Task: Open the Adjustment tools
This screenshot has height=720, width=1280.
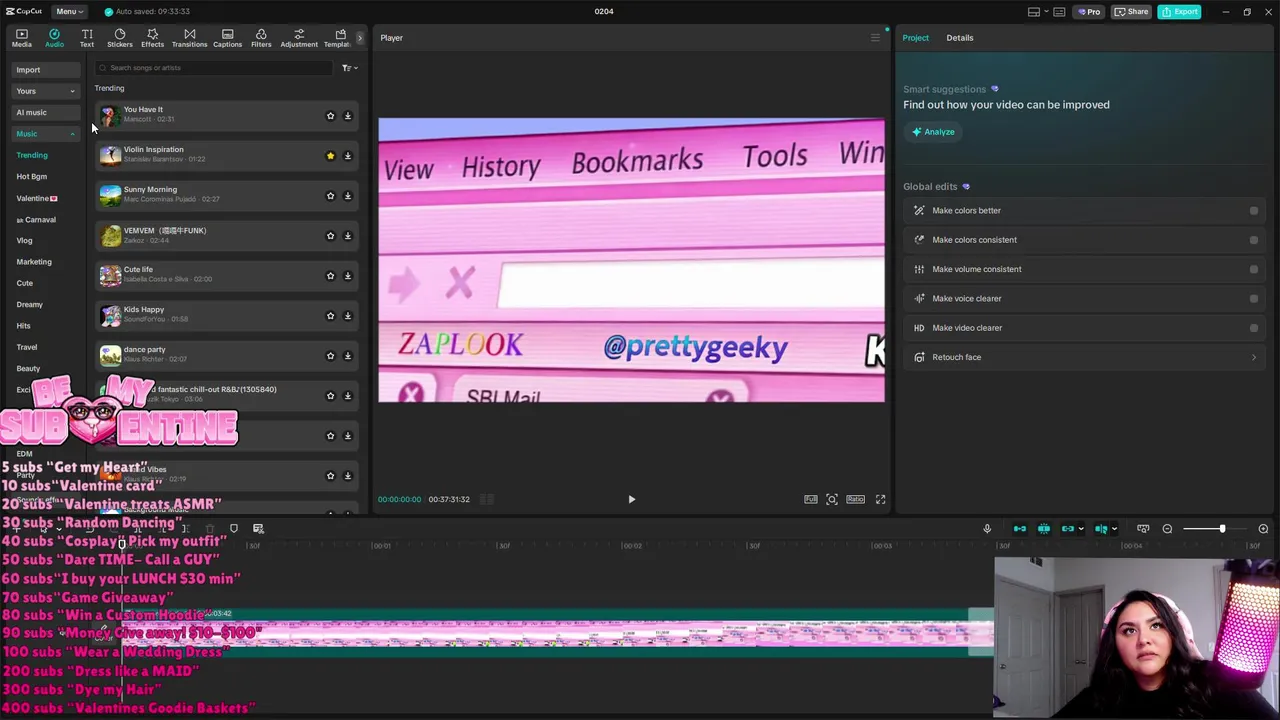Action: pyautogui.click(x=299, y=38)
